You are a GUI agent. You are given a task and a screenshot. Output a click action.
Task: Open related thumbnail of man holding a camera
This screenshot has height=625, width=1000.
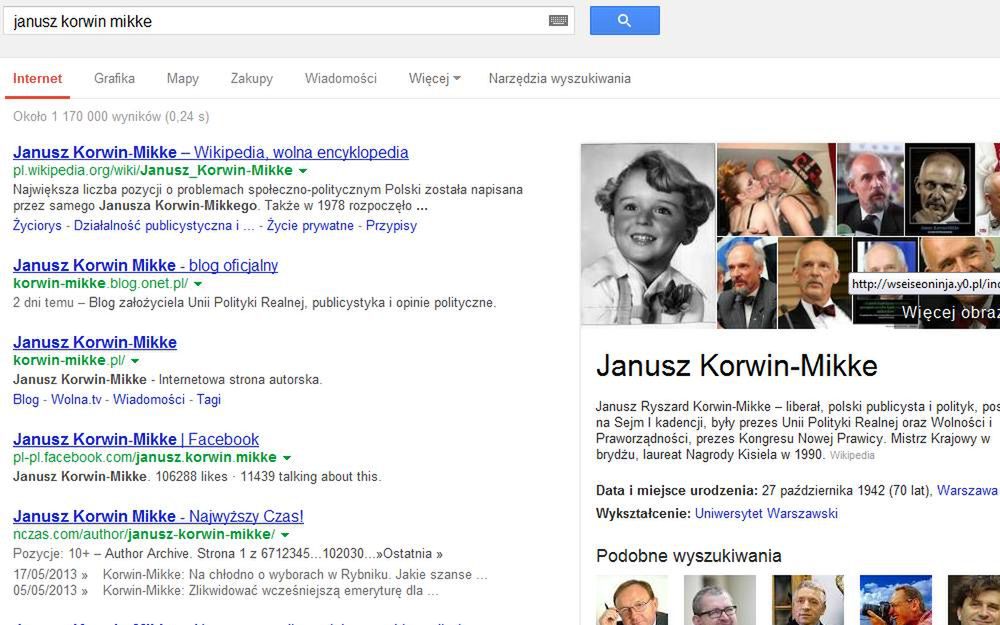tap(895, 600)
